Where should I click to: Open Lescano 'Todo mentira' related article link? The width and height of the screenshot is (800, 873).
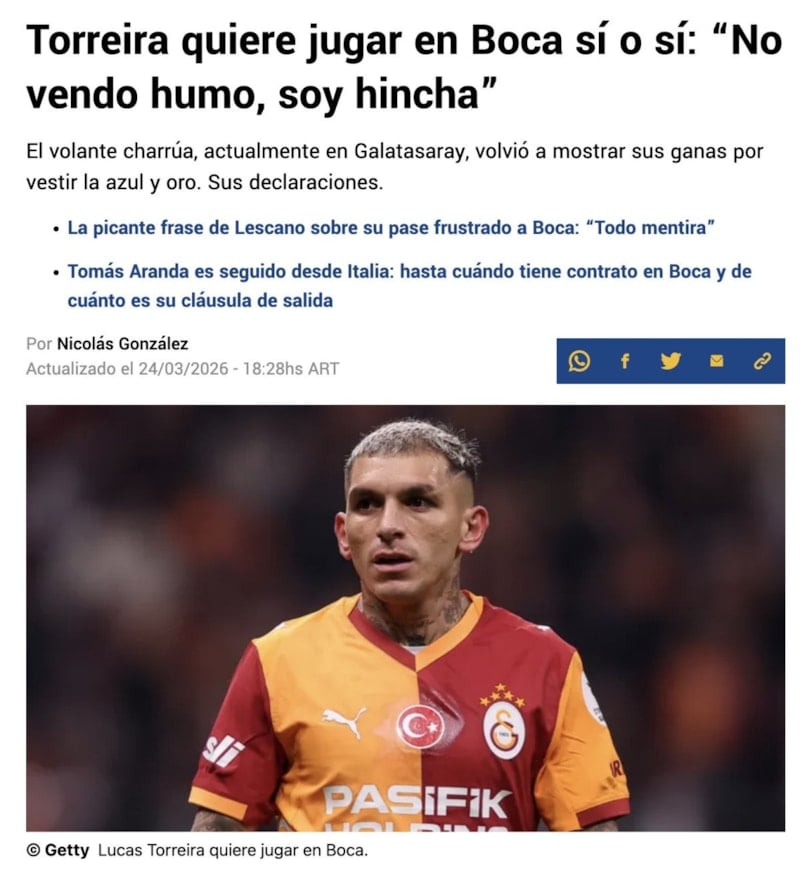(x=391, y=228)
